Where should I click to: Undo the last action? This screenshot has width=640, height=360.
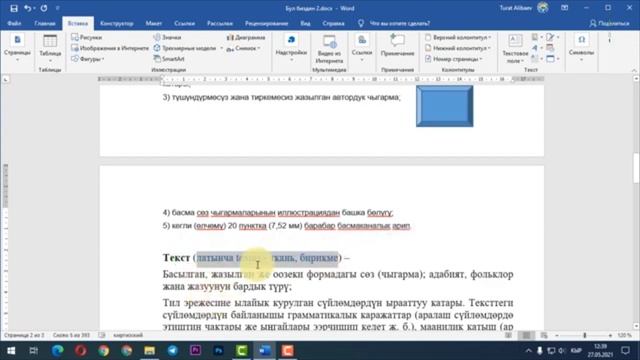click(x=27, y=8)
